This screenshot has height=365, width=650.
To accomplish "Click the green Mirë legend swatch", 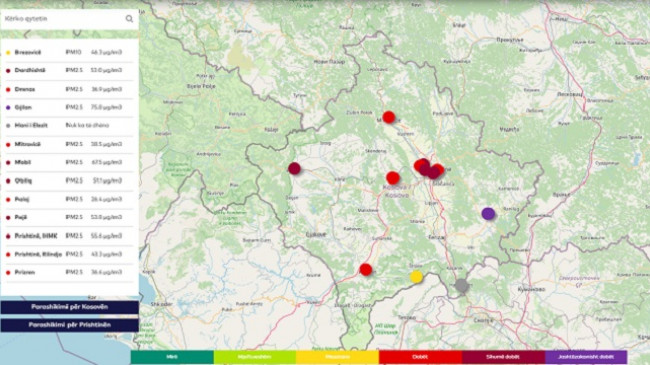I will tap(172, 357).
